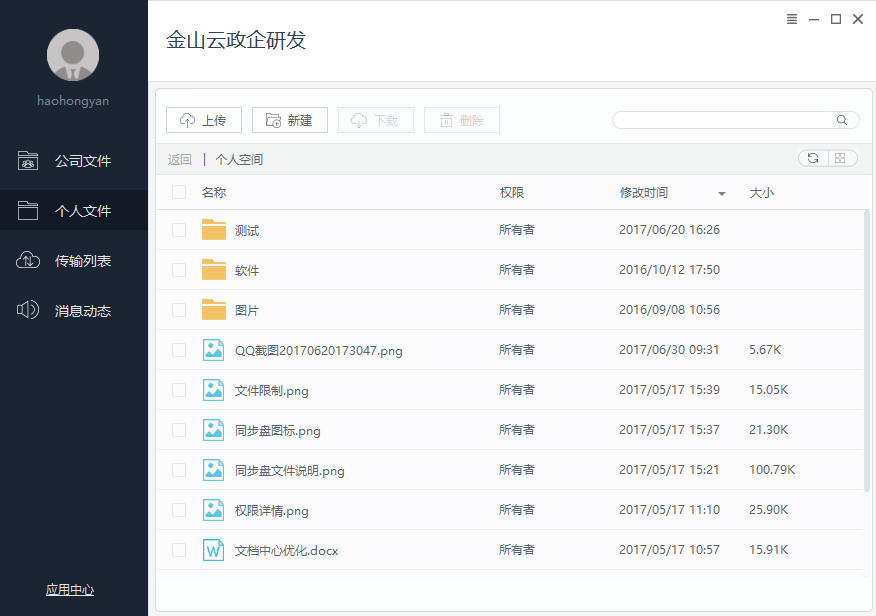Switch to grid view icon
Image resolution: width=876 pixels, height=616 pixels.
pyautogui.click(x=840, y=159)
